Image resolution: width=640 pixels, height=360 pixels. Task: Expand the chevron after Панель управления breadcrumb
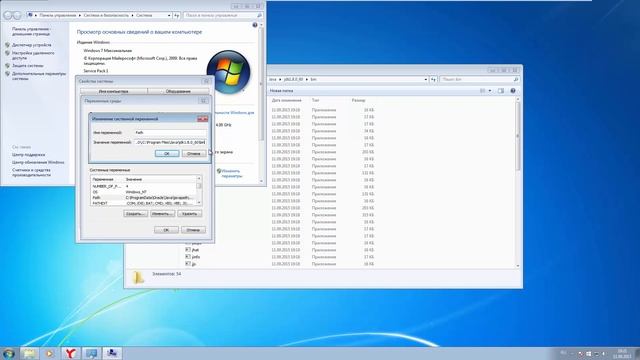[x=80, y=15]
